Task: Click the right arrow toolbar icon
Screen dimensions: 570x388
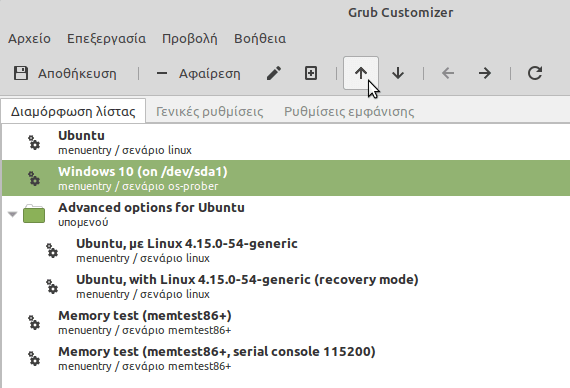Action: click(x=485, y=73)
